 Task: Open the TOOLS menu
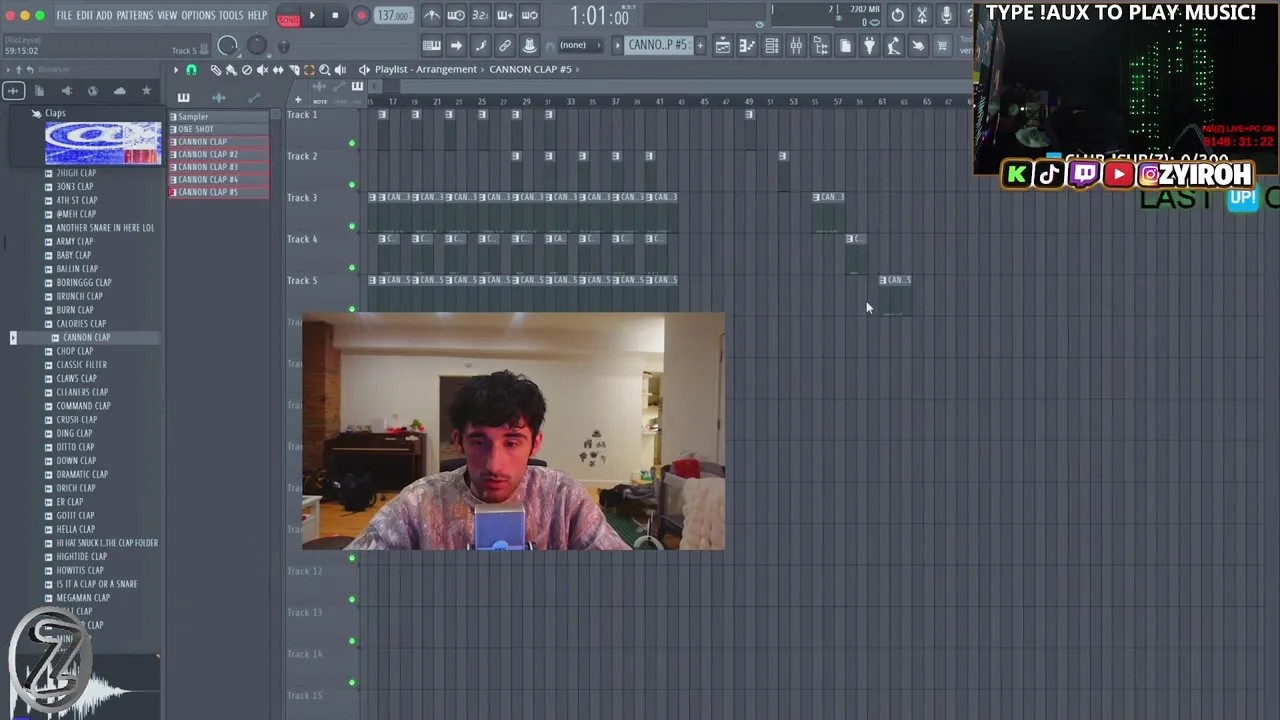pyautogui.click(x=231, y=15)
